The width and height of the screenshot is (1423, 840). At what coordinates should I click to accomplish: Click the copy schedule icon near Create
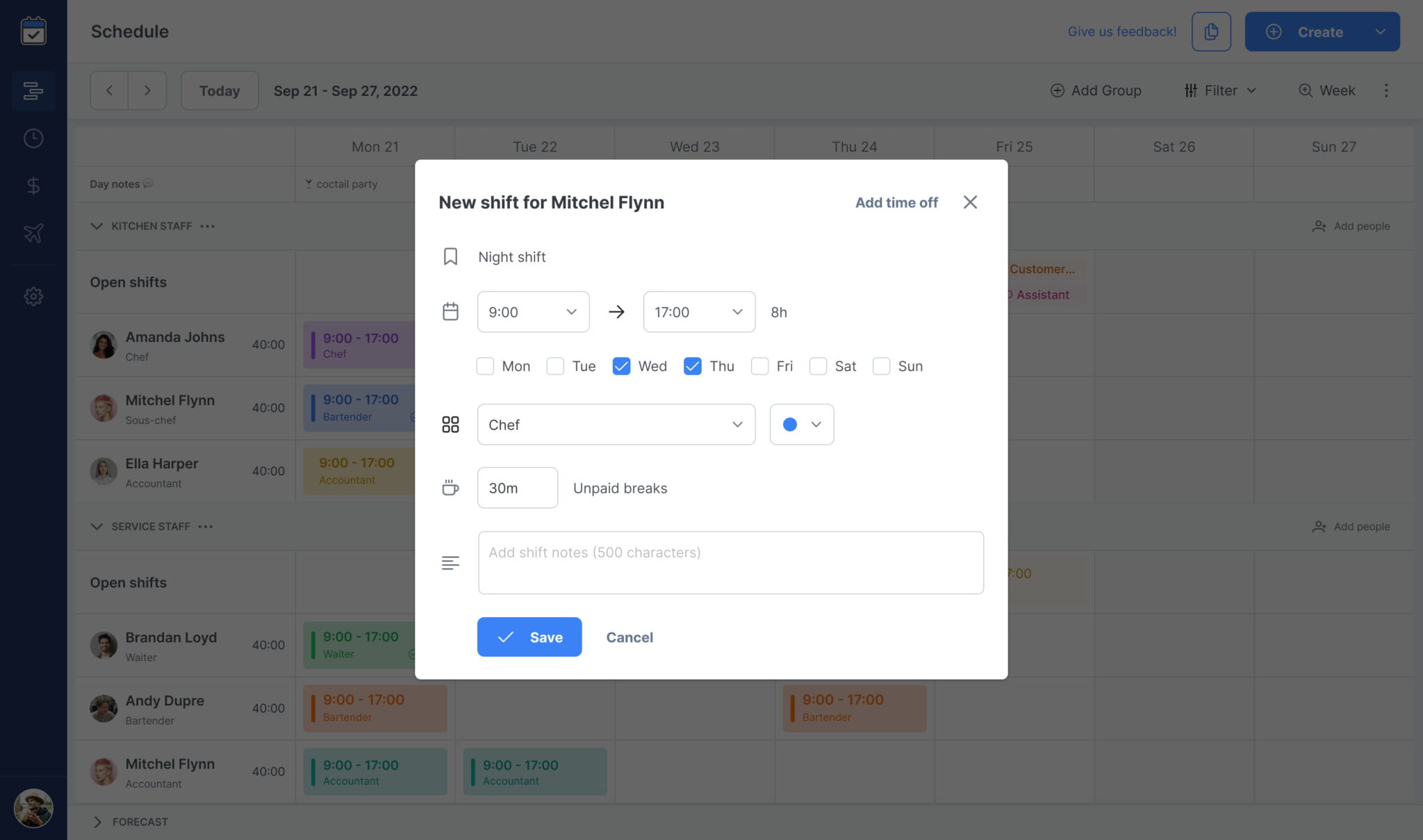pos(1211,31)
